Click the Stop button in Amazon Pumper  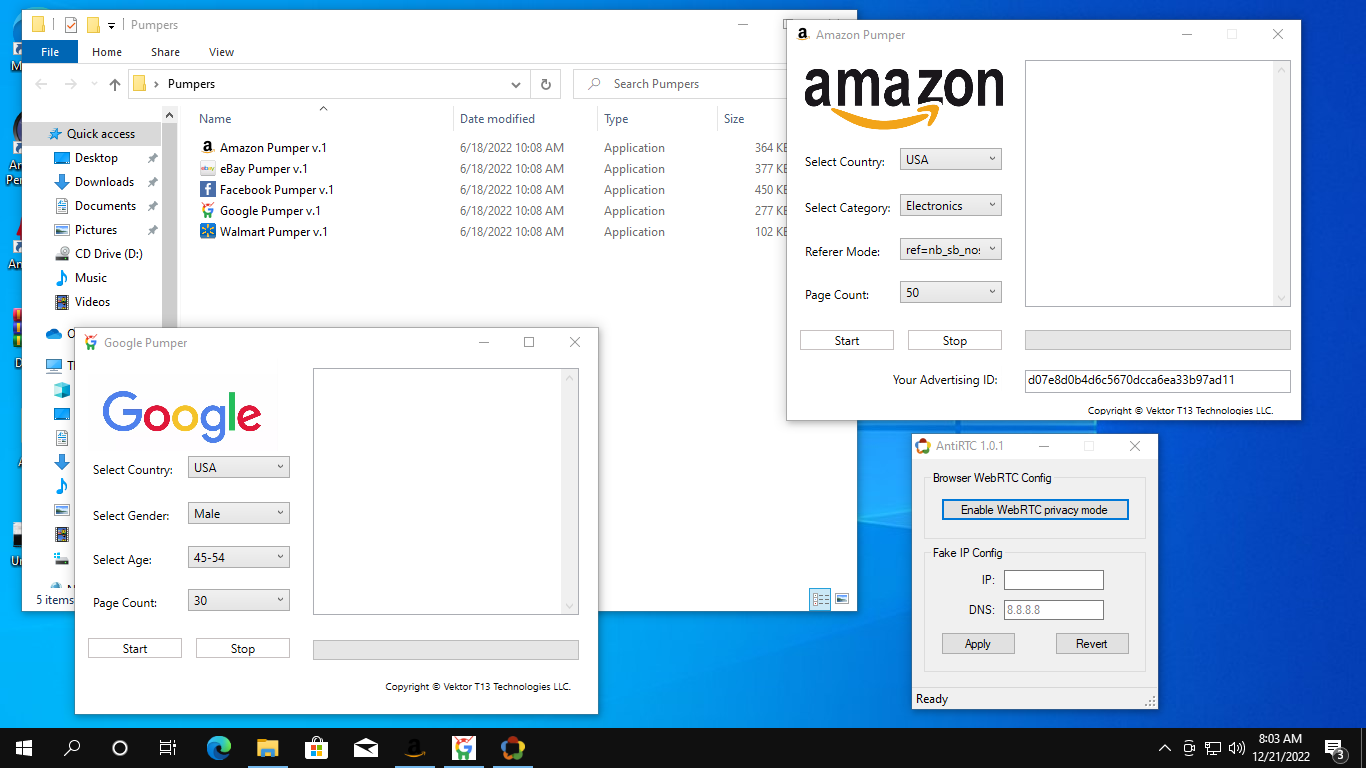955,341
